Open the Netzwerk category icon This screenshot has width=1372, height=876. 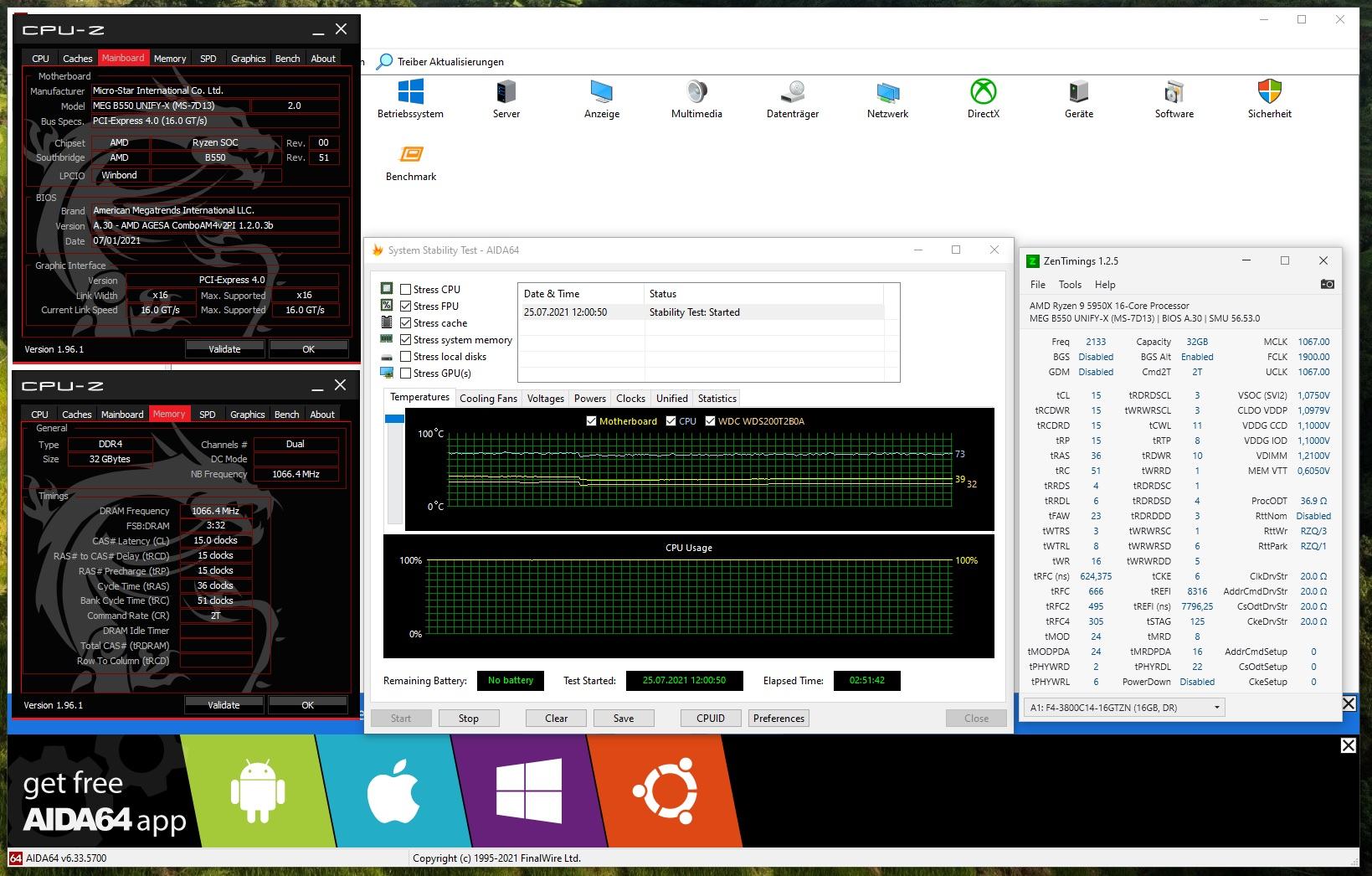click(887, 91)
